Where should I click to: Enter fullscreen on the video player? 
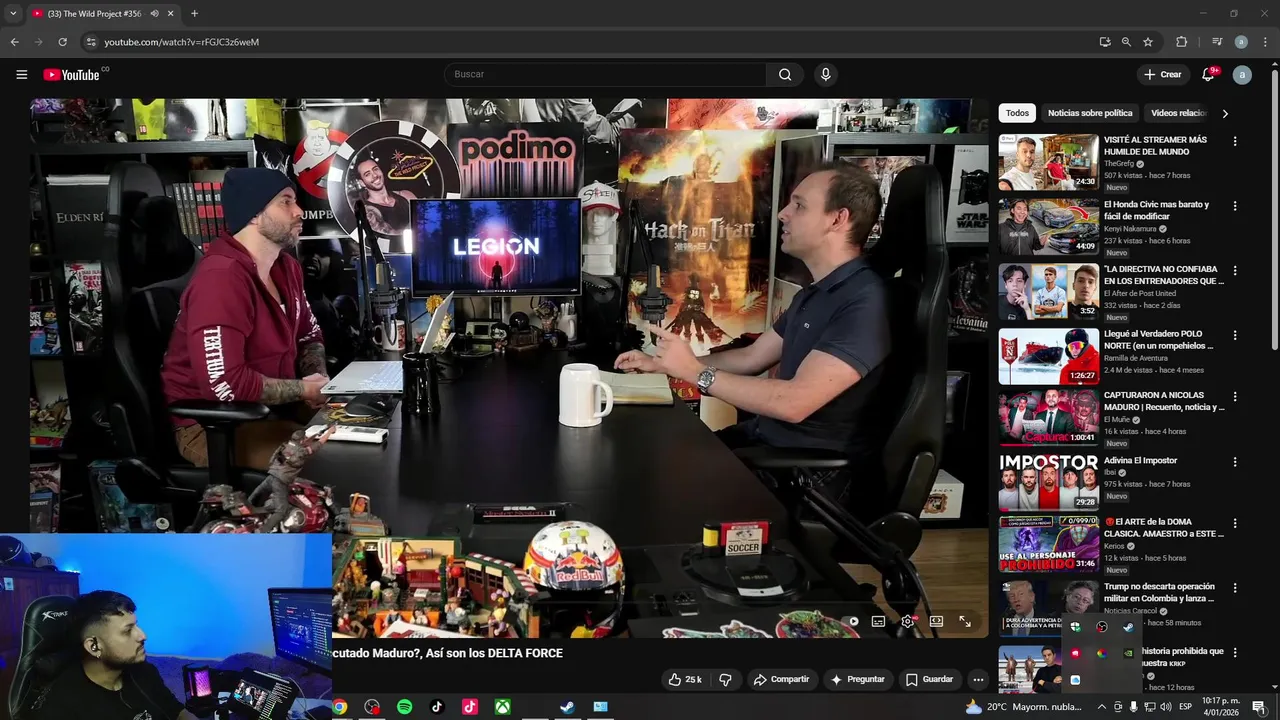point(965,621)
